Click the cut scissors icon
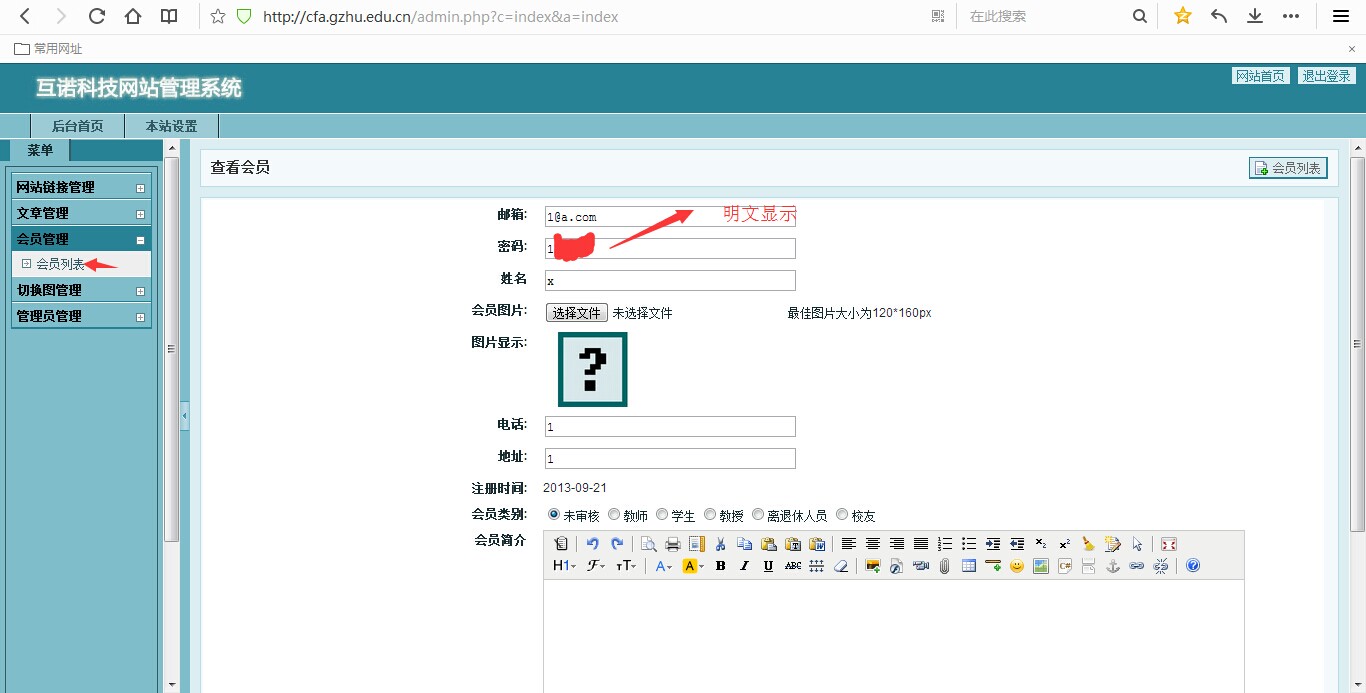Image resolution: width=1366 pixels, height=693 pixels. (721, 544)
